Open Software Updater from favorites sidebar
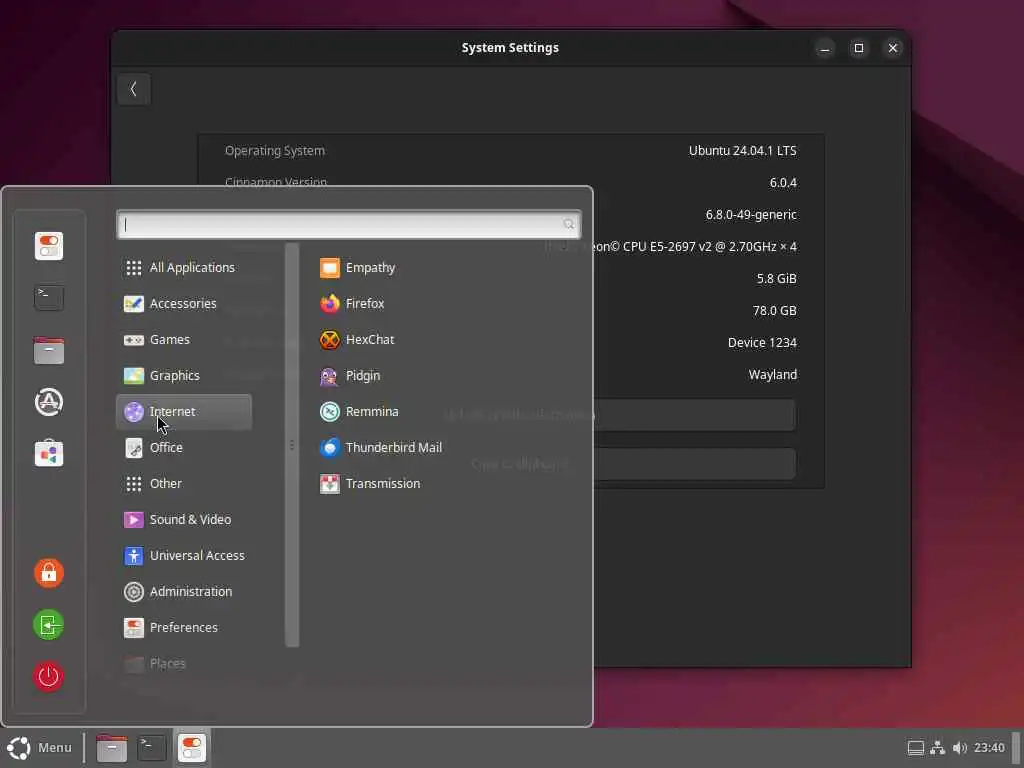The image size is (1024, 768). [49, 402]
